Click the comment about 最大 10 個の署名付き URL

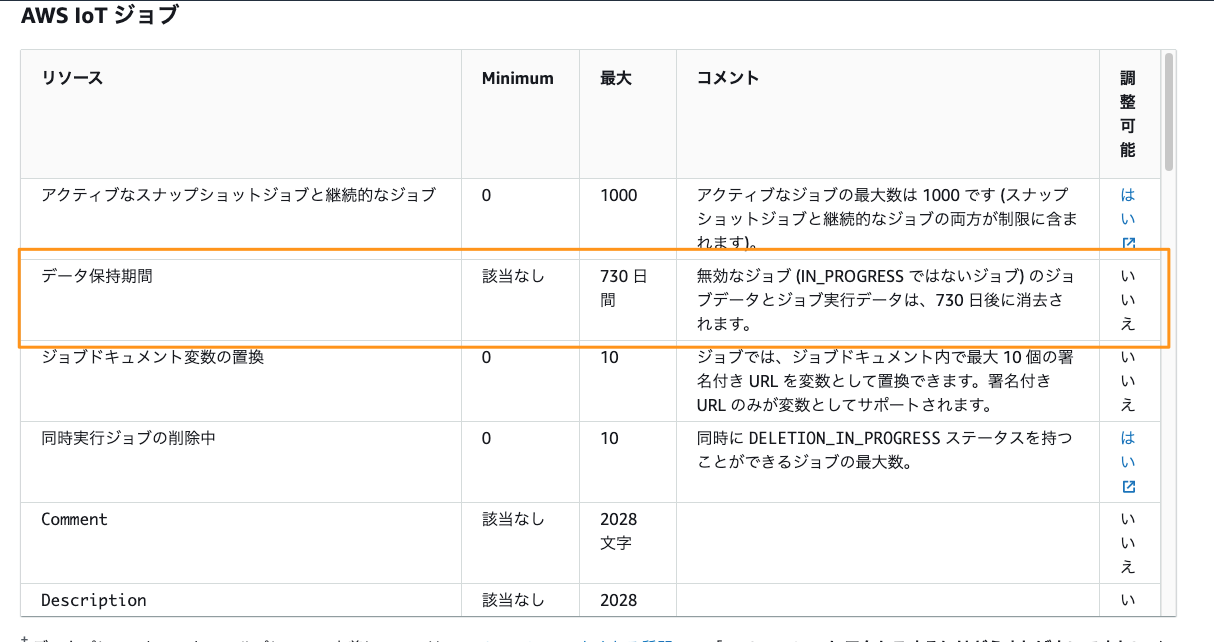pyautogui.click(x=886, y=381)
